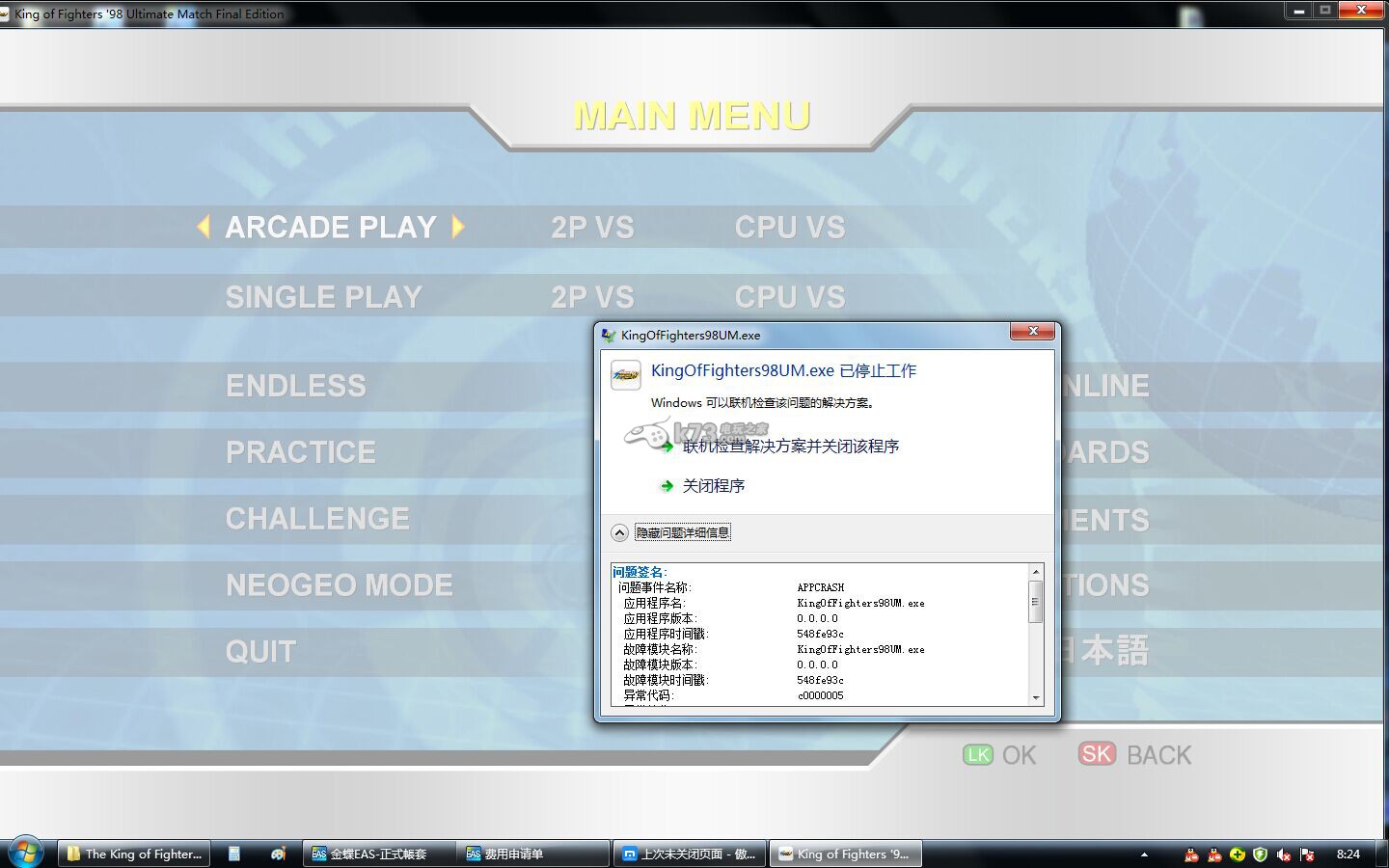Switch to 上次未关闭页面 browser taskbar item

point(690,854)
